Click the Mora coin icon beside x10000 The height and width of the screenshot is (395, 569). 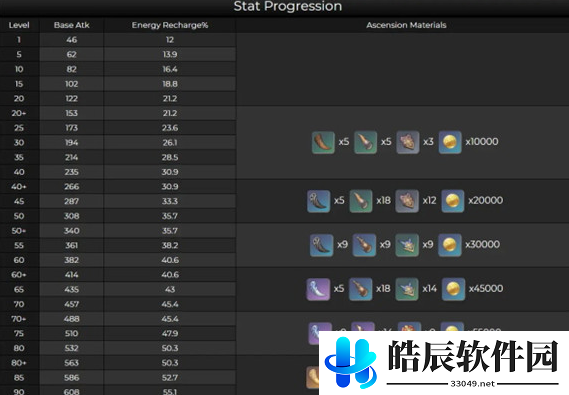click(x=450, y=142)
